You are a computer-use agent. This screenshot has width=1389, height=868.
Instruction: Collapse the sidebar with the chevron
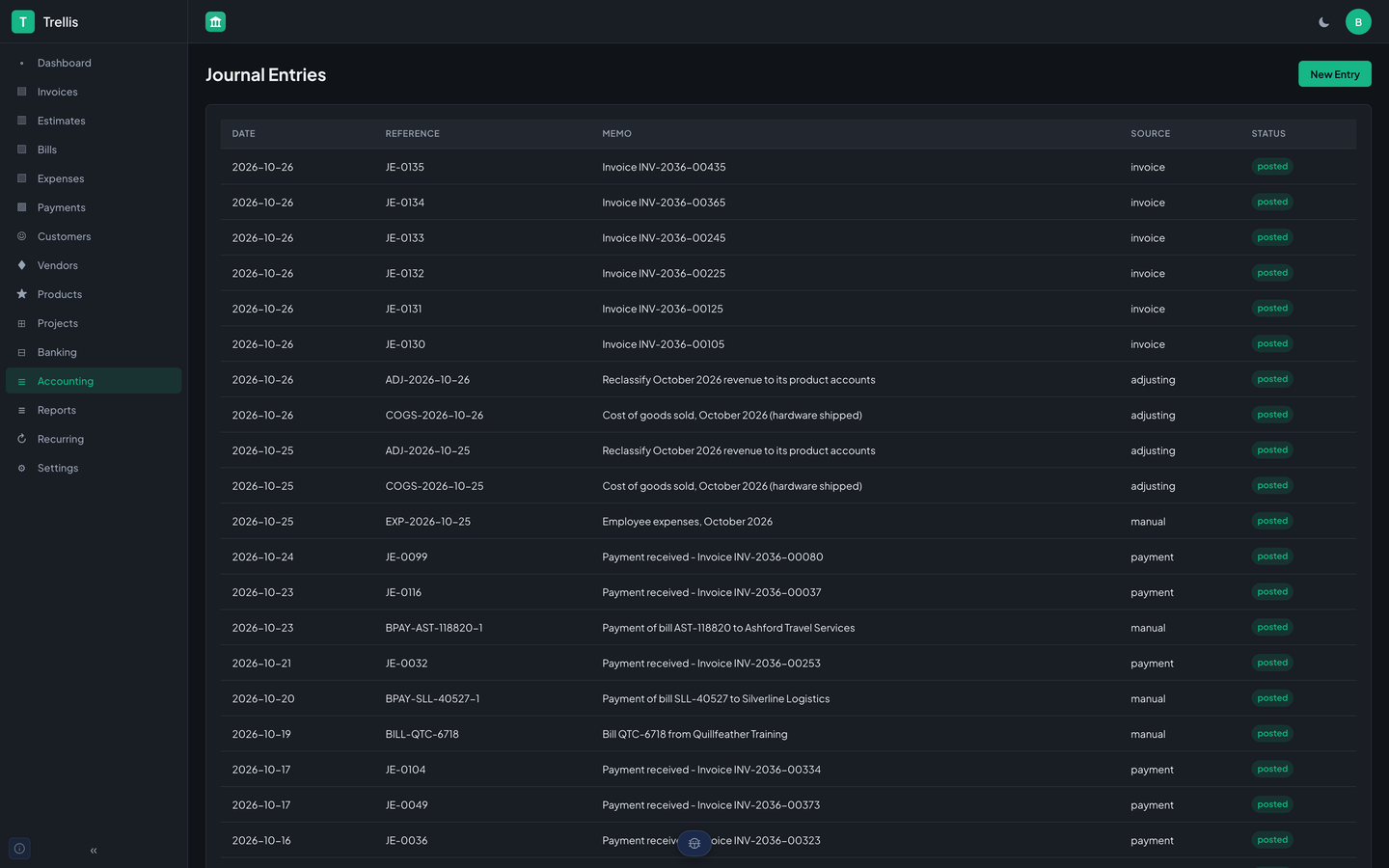(x=94, y=851)
